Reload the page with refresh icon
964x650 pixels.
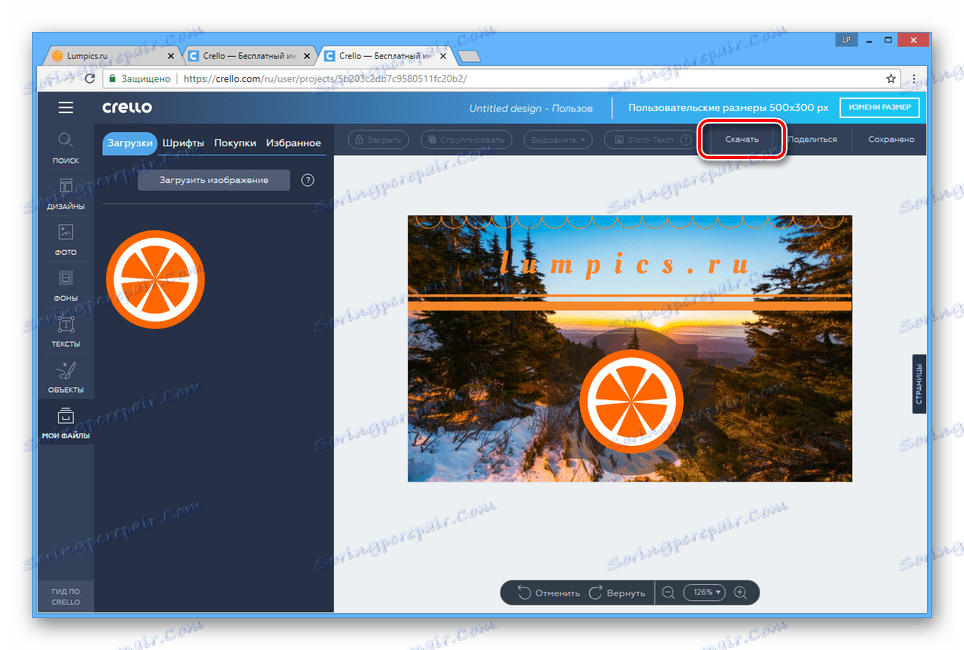[90, 79]
